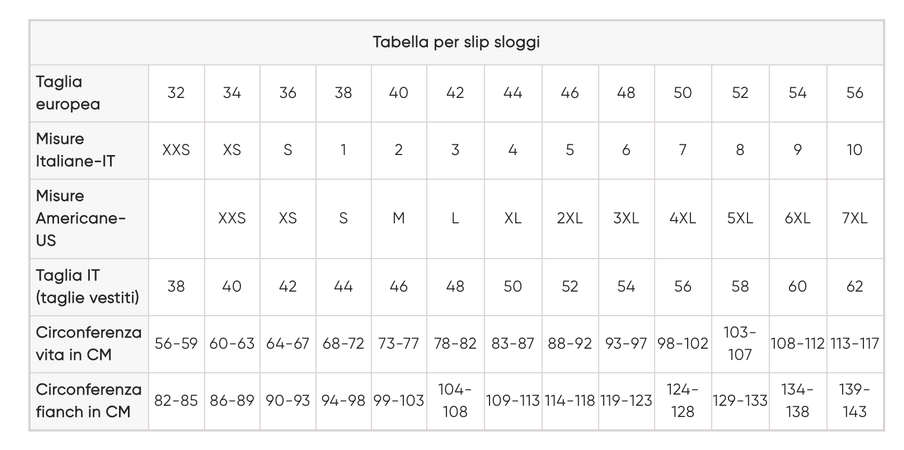The height and width of the screenshot is (450, 904).
Task: Select the "Circonferenza vita in CM" row header
Action: click(89, 343)
